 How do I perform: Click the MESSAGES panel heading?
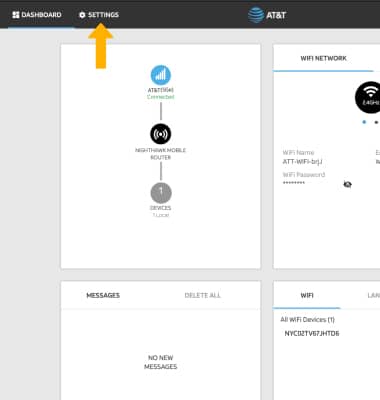point(103,295)
